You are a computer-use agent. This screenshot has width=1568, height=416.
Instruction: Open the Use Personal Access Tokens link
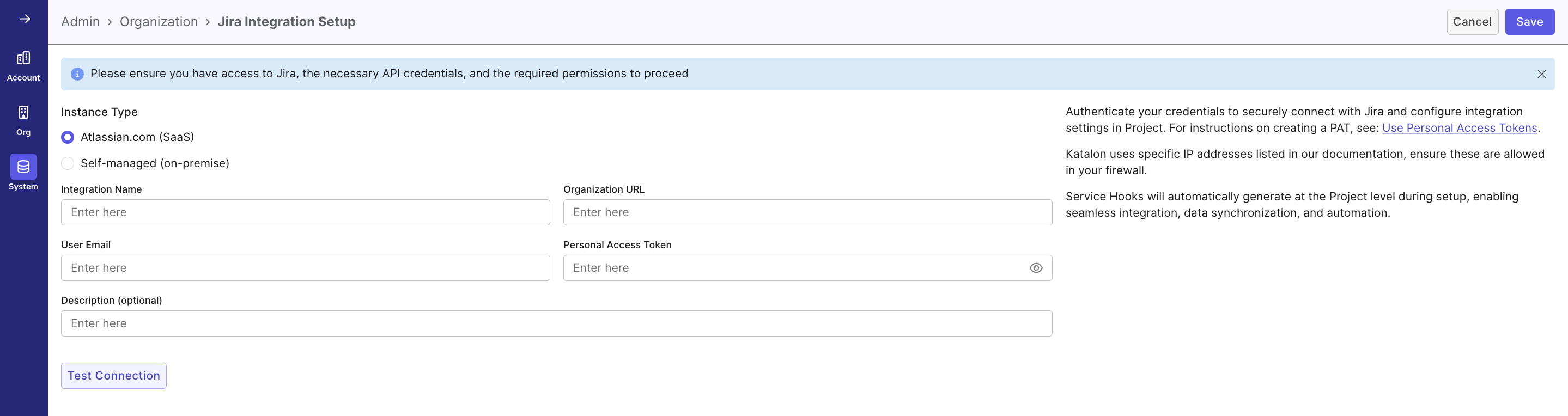[1459, 129]
